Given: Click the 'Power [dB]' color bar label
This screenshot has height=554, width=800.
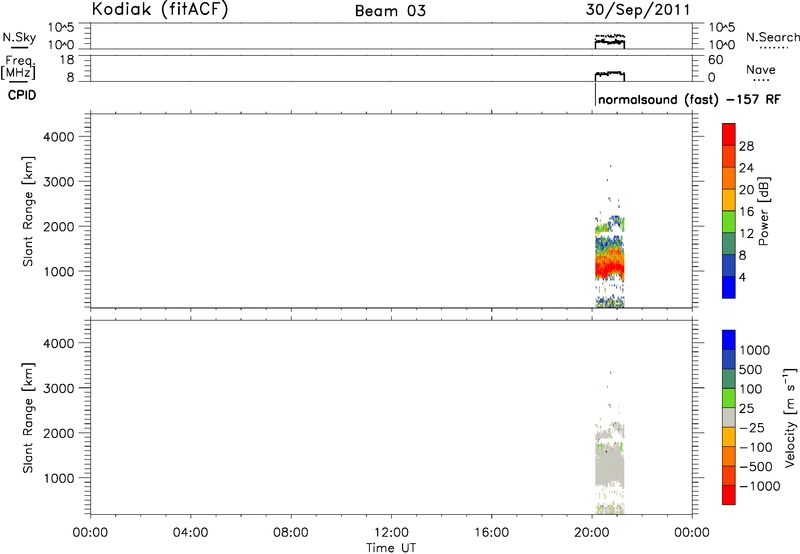Looking at the screenshot, I should [764, 211].
